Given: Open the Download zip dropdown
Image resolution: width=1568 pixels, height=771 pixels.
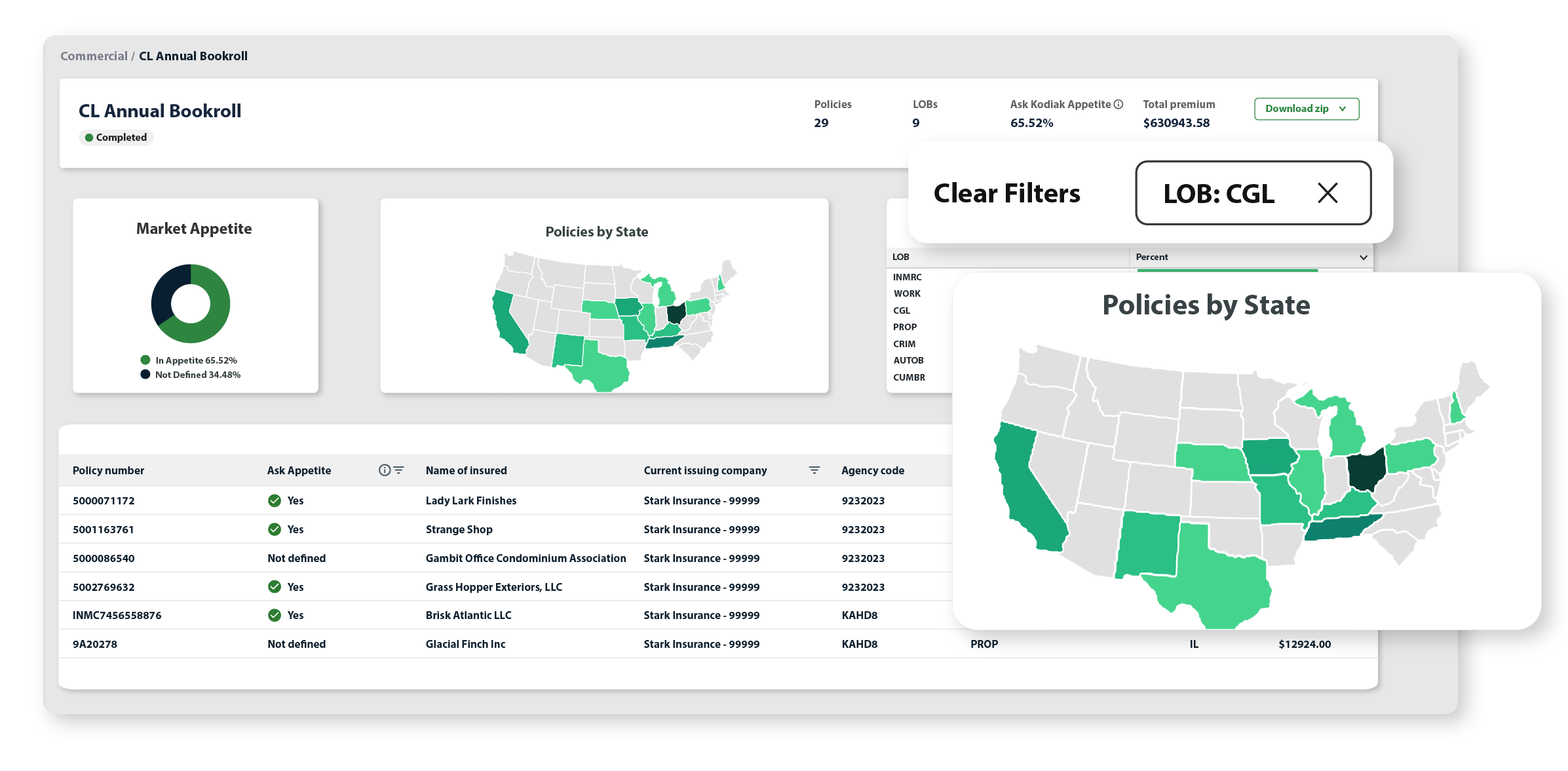Looking at the screenshot, I should click(x=1307, y=109).
